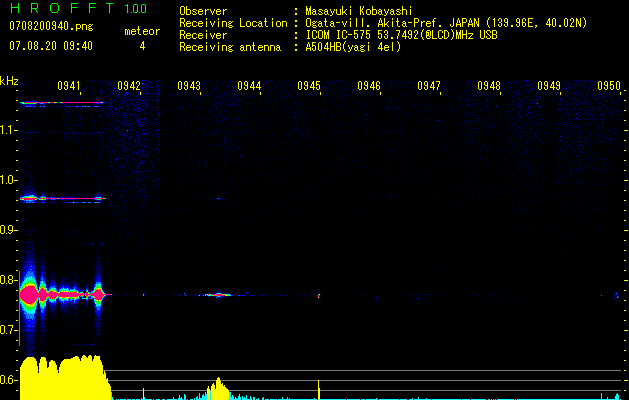Image resolution: width=629 pixels, height=400 pixels.
Task: Click the 0947 time marker
Action: pyautogui.click(x=429, y=86)
